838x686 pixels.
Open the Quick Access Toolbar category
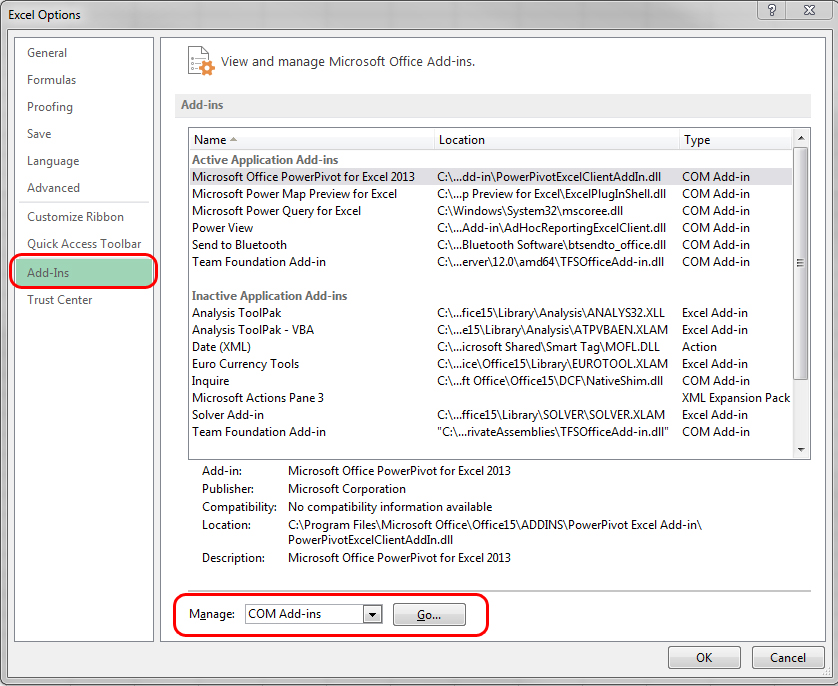[84, 244]
